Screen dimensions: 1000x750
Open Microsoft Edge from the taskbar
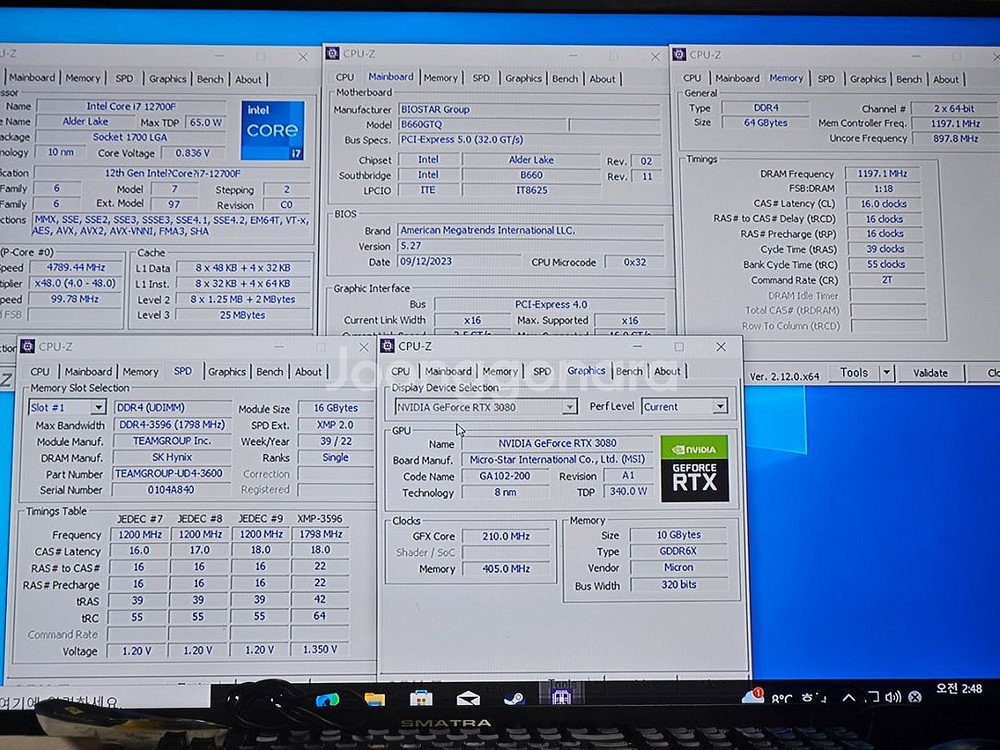[328, 700]
